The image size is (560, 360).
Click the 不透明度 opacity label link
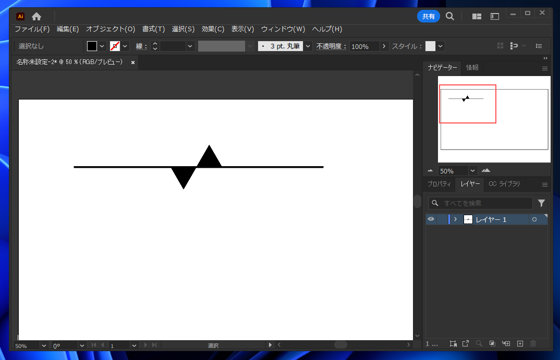[x=331, y=46]
